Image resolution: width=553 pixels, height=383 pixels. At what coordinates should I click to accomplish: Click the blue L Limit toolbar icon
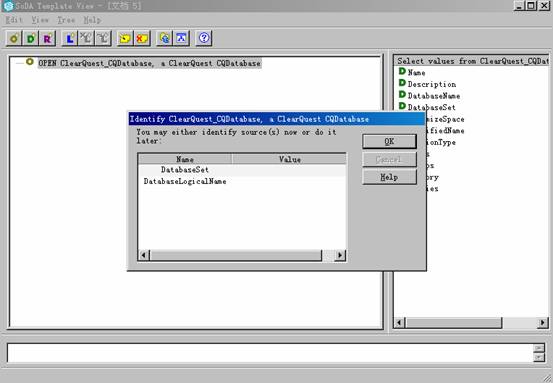click(70, 38)
